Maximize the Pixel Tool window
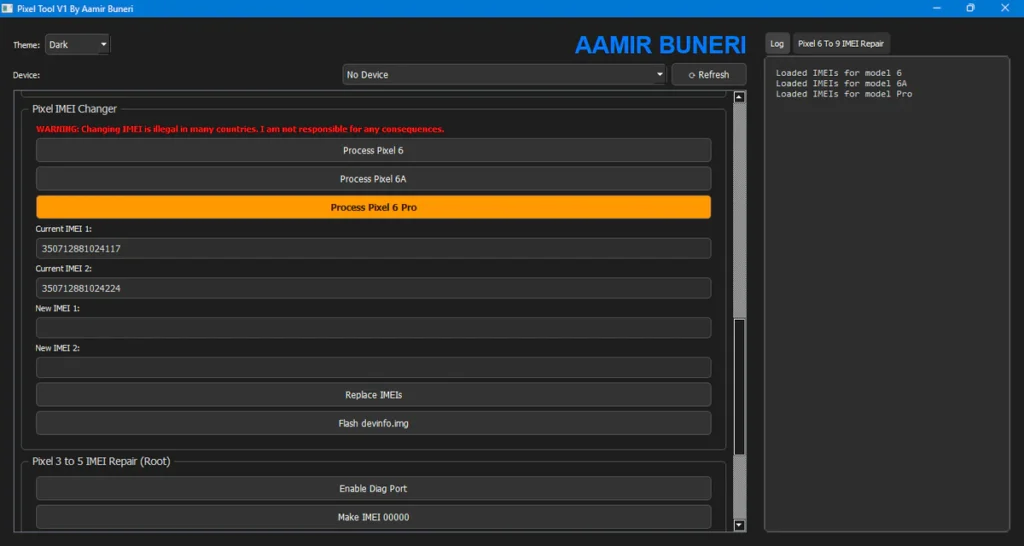The height and width of the screenshot is (546, 1024). 970,8
